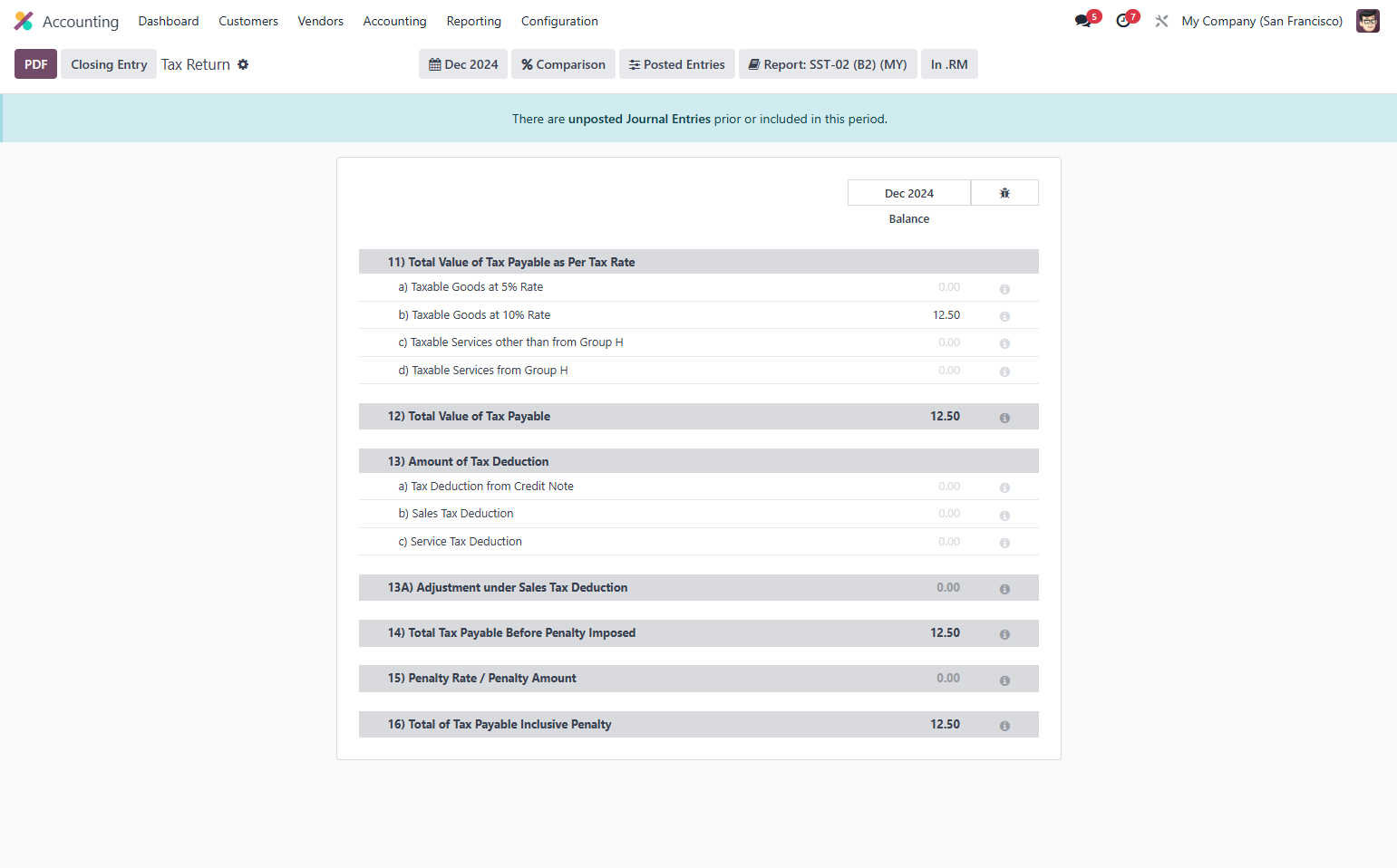Open the In .RM rounding dropdown

(949, 64)
